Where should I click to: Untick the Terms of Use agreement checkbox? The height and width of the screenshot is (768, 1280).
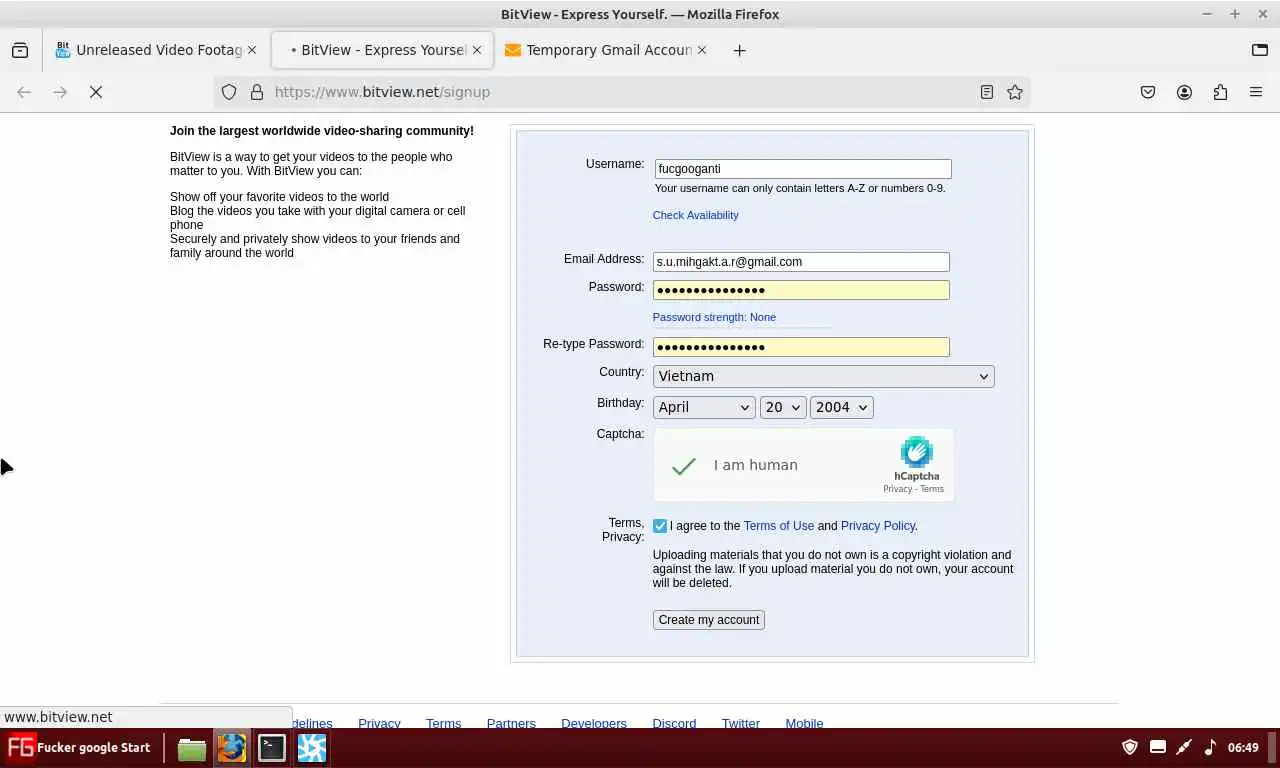pyautogui.click(x=660, y=526)
